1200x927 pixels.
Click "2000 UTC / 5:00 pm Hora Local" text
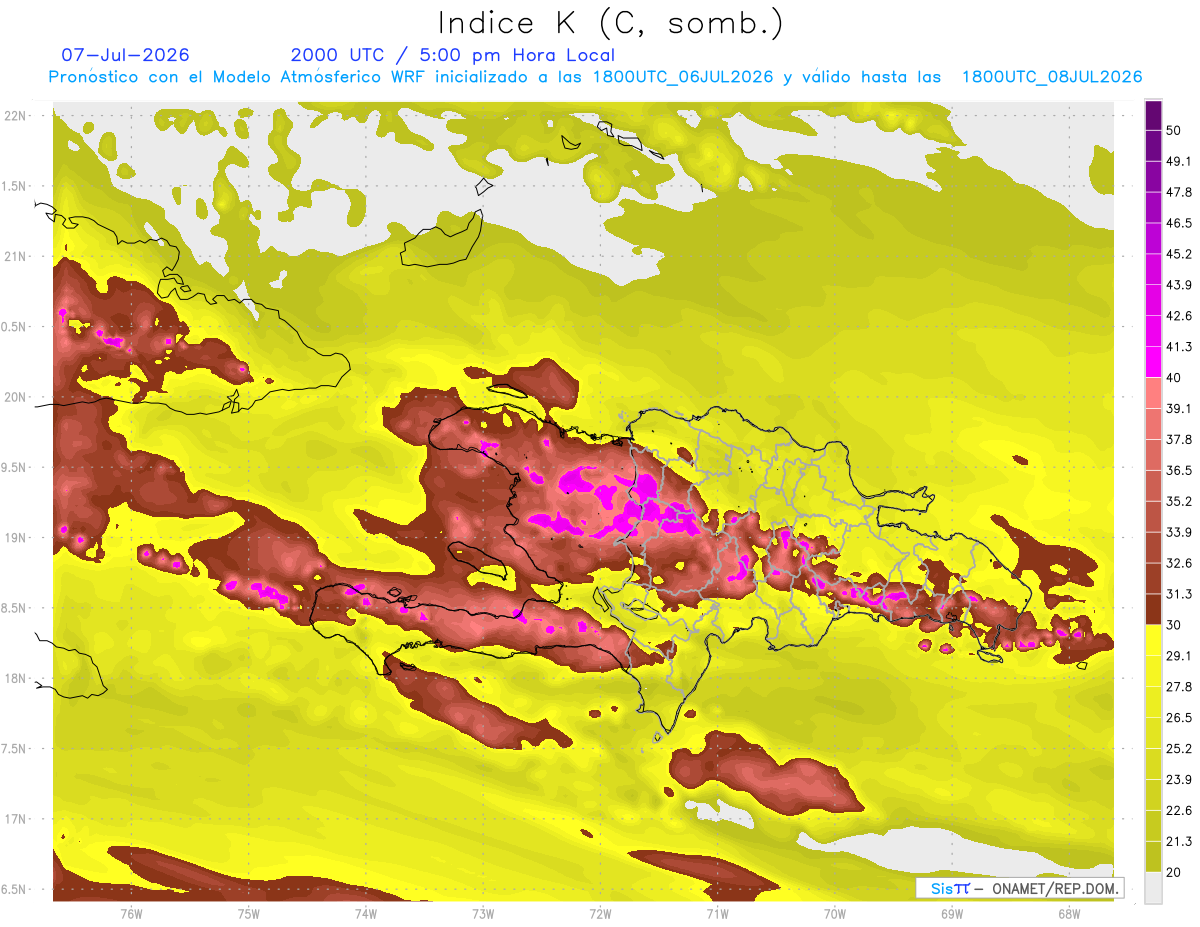tap(453, 55)
